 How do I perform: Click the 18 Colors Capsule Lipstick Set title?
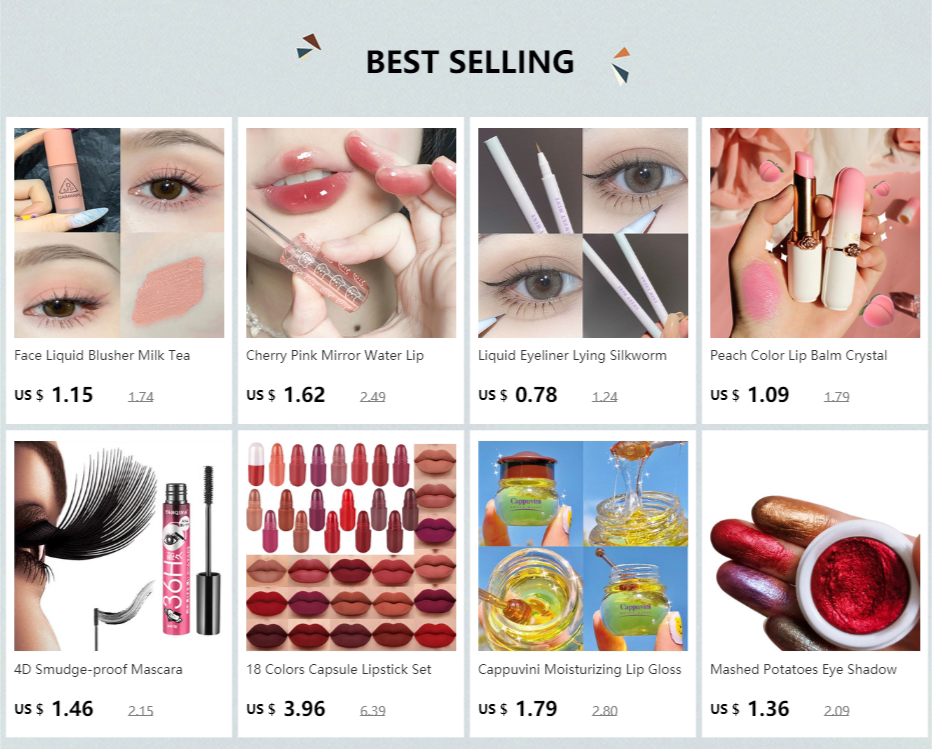pyautogui.click(x=339, y=669)
